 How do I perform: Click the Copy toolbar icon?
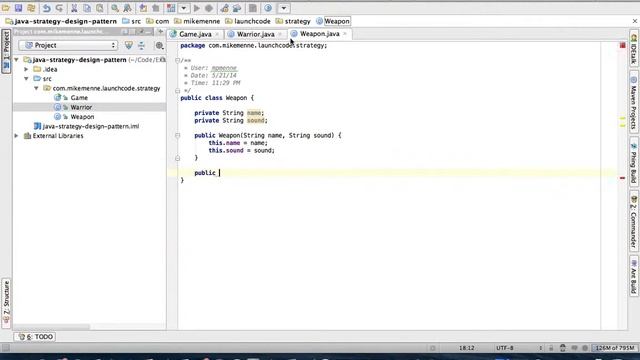click(87, 8)
